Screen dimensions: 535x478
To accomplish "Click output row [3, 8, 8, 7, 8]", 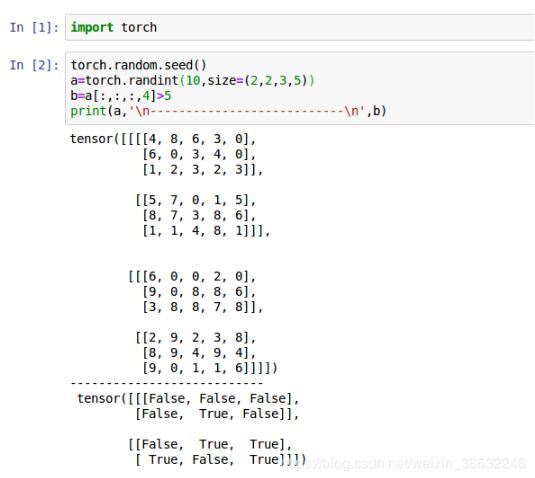I will click(203, 307).
